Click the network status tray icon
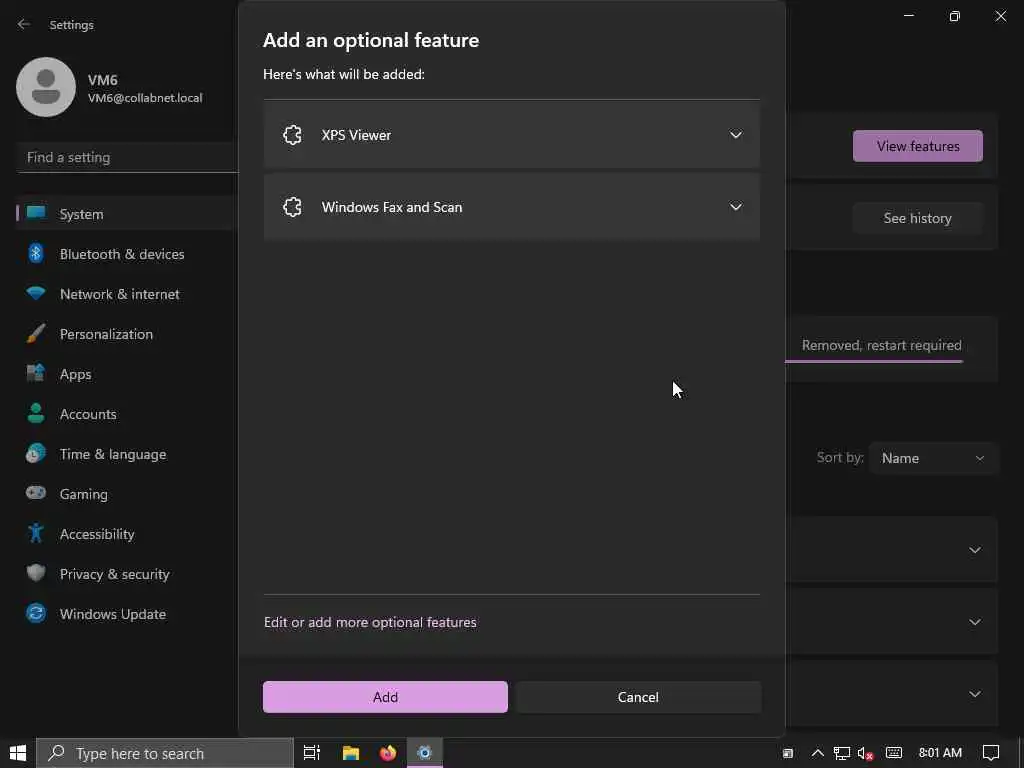This screenshot has height=768, width=1024. tap(842, 753)
